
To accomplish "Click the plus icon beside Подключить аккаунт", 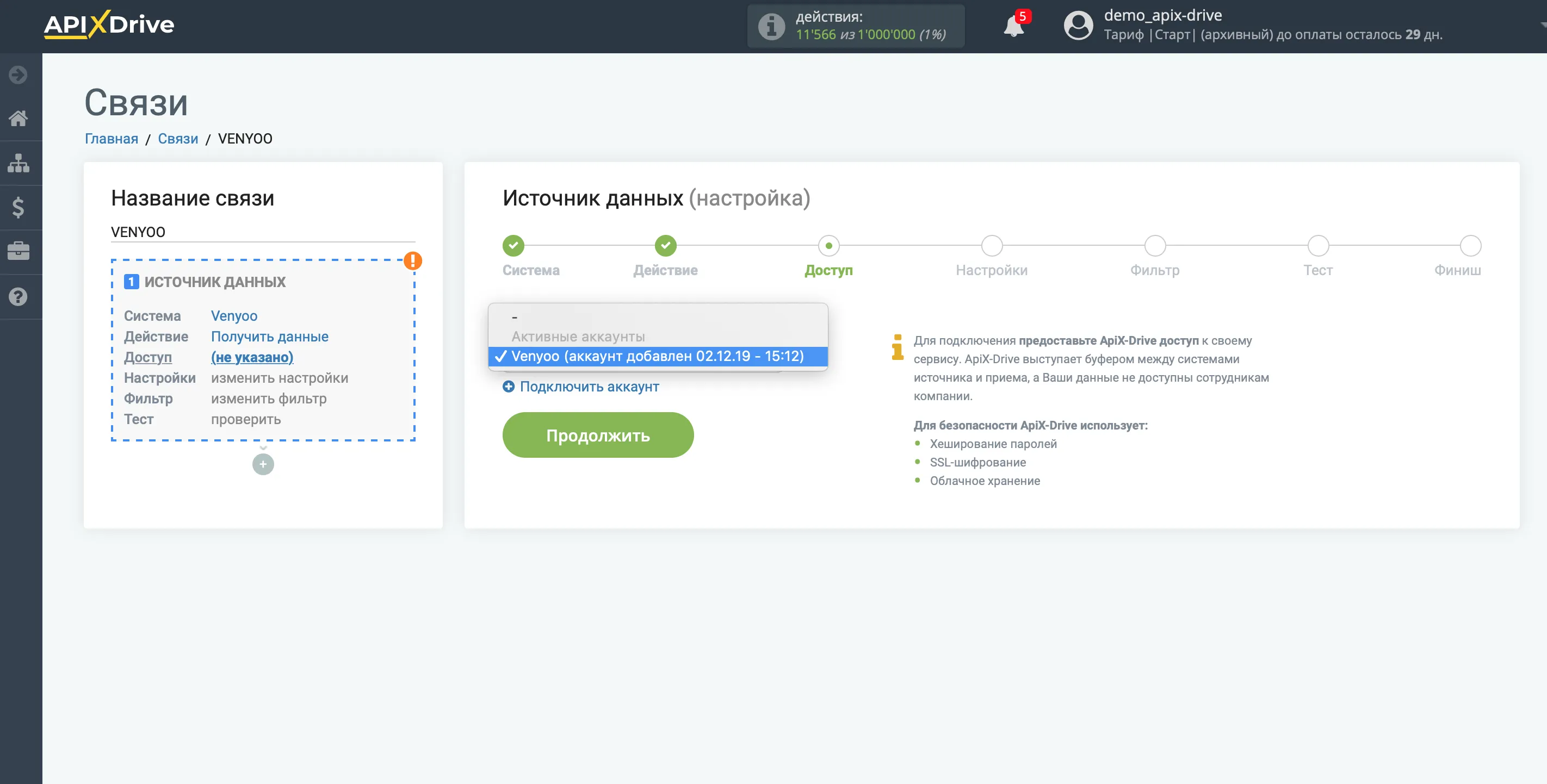I will click(509, 387).
